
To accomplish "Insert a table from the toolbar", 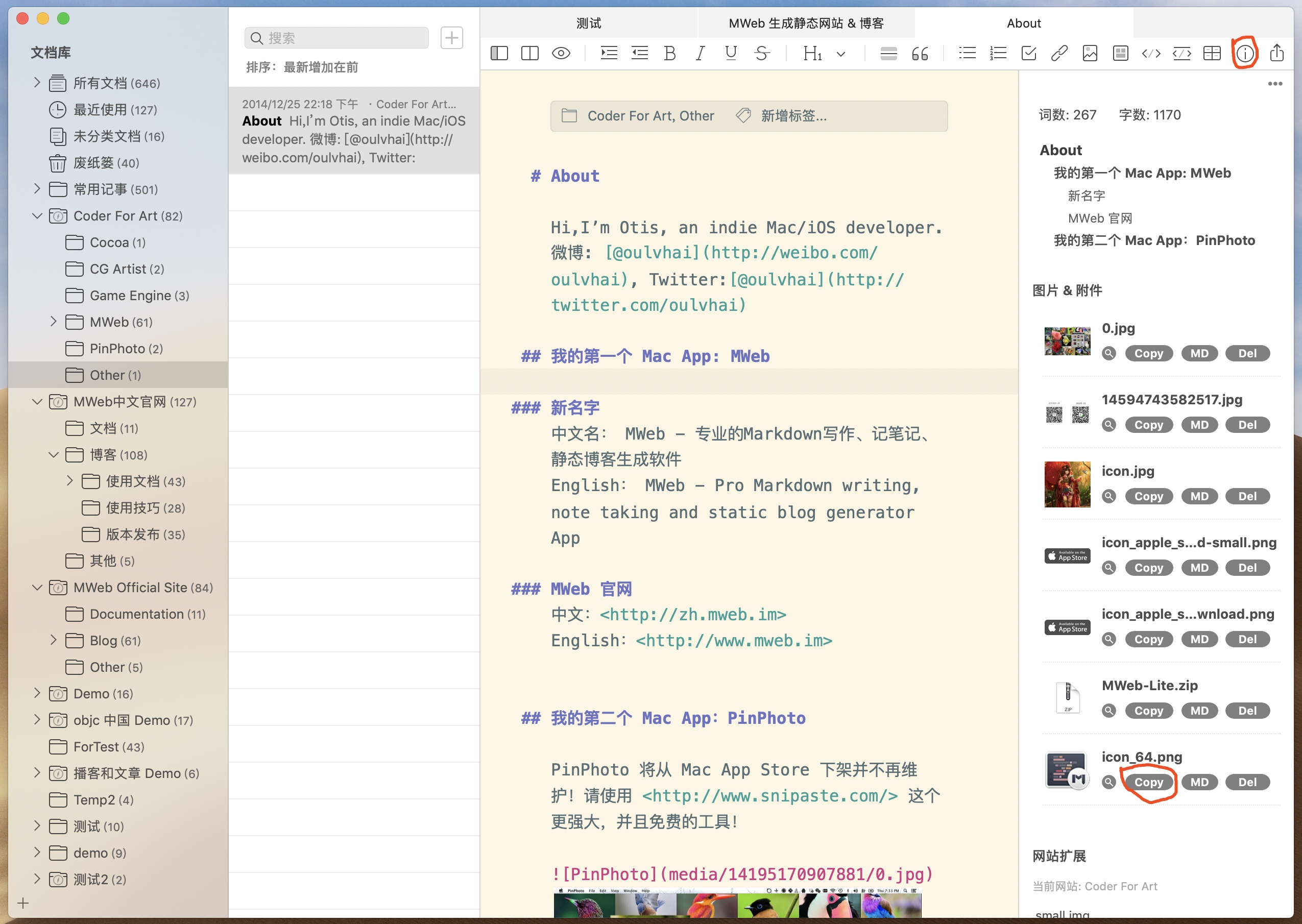I will click(1212, 54).
